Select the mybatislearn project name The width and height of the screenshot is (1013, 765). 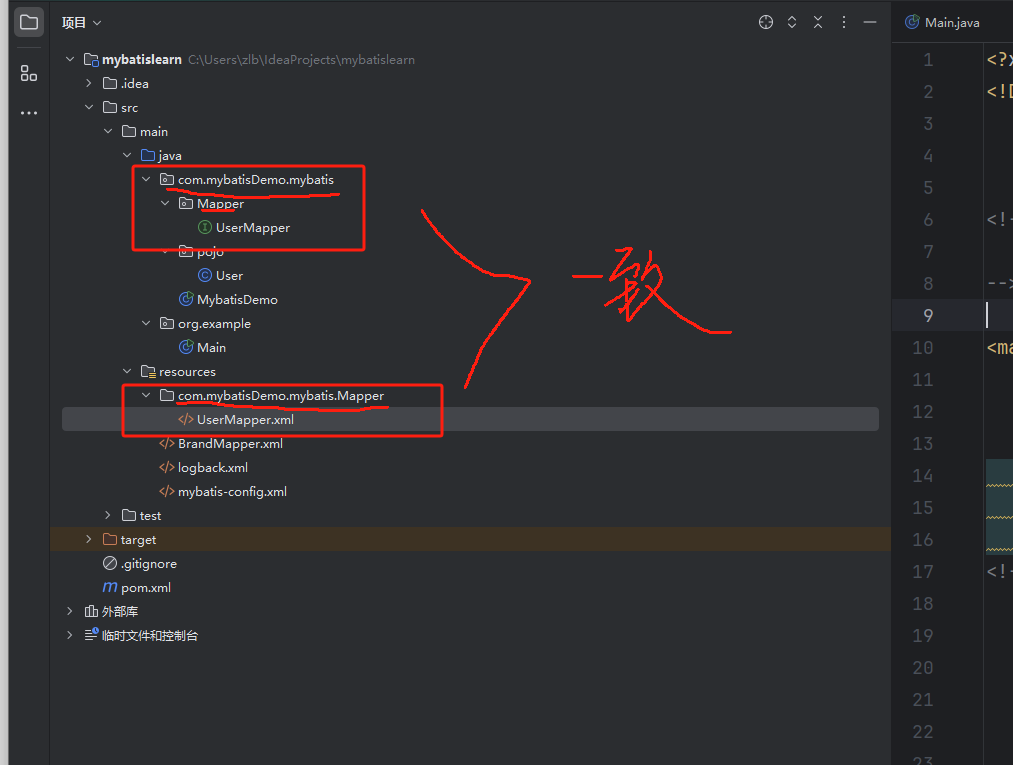click(141, 59)
